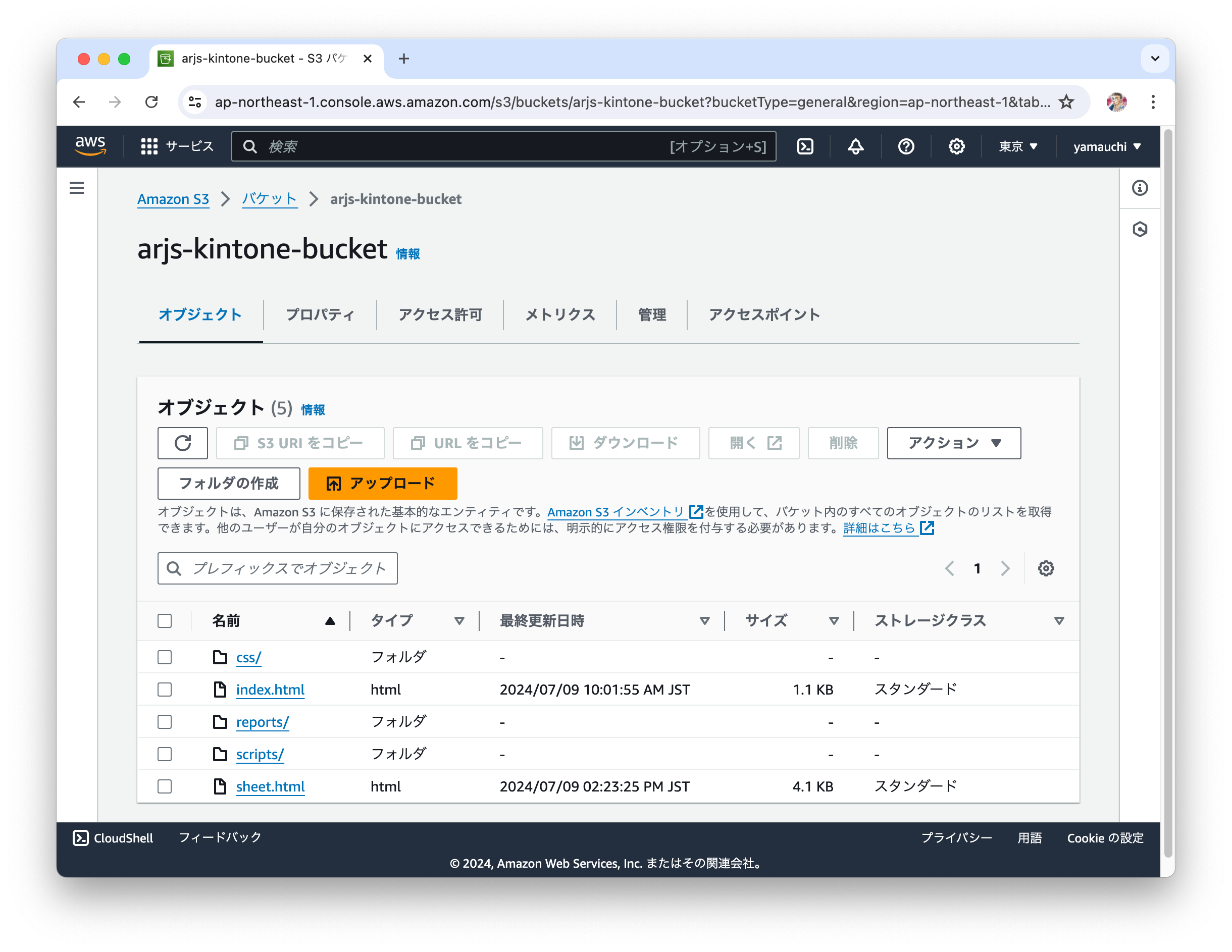Screen dimensions: 1232x952
Task: Click the scripts folder icon
Action: [x=220, y=754]
